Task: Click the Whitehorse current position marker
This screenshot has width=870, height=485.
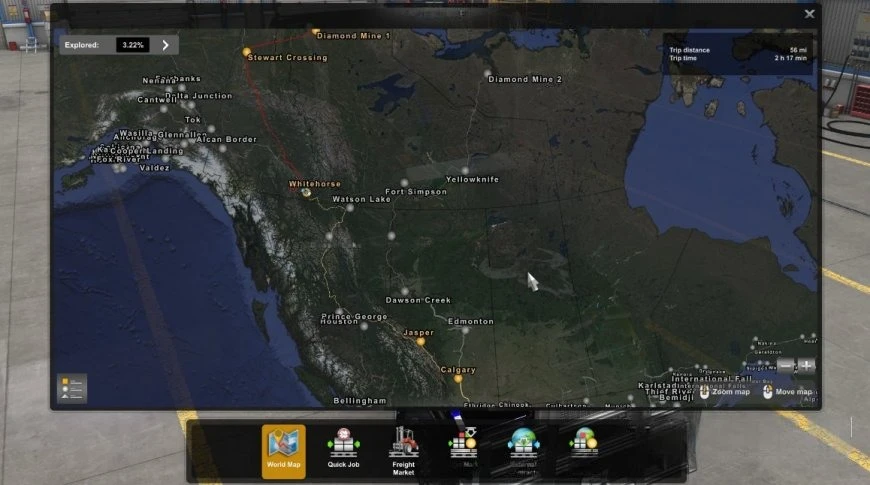Action: [x=306, y=193]
